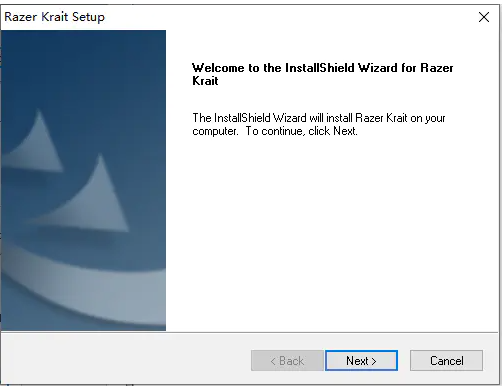Click the install description paragraph

tap(319, 124)
